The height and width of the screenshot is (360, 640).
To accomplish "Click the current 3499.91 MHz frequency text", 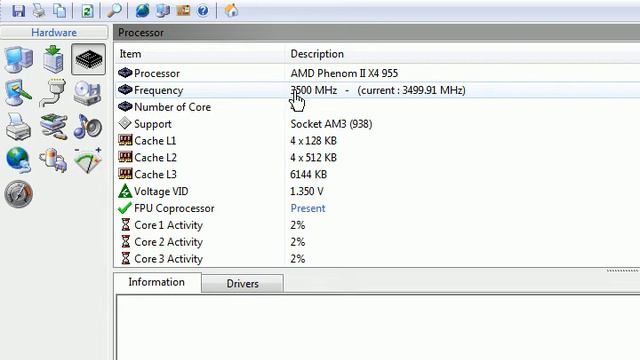I will click(411, 90).
